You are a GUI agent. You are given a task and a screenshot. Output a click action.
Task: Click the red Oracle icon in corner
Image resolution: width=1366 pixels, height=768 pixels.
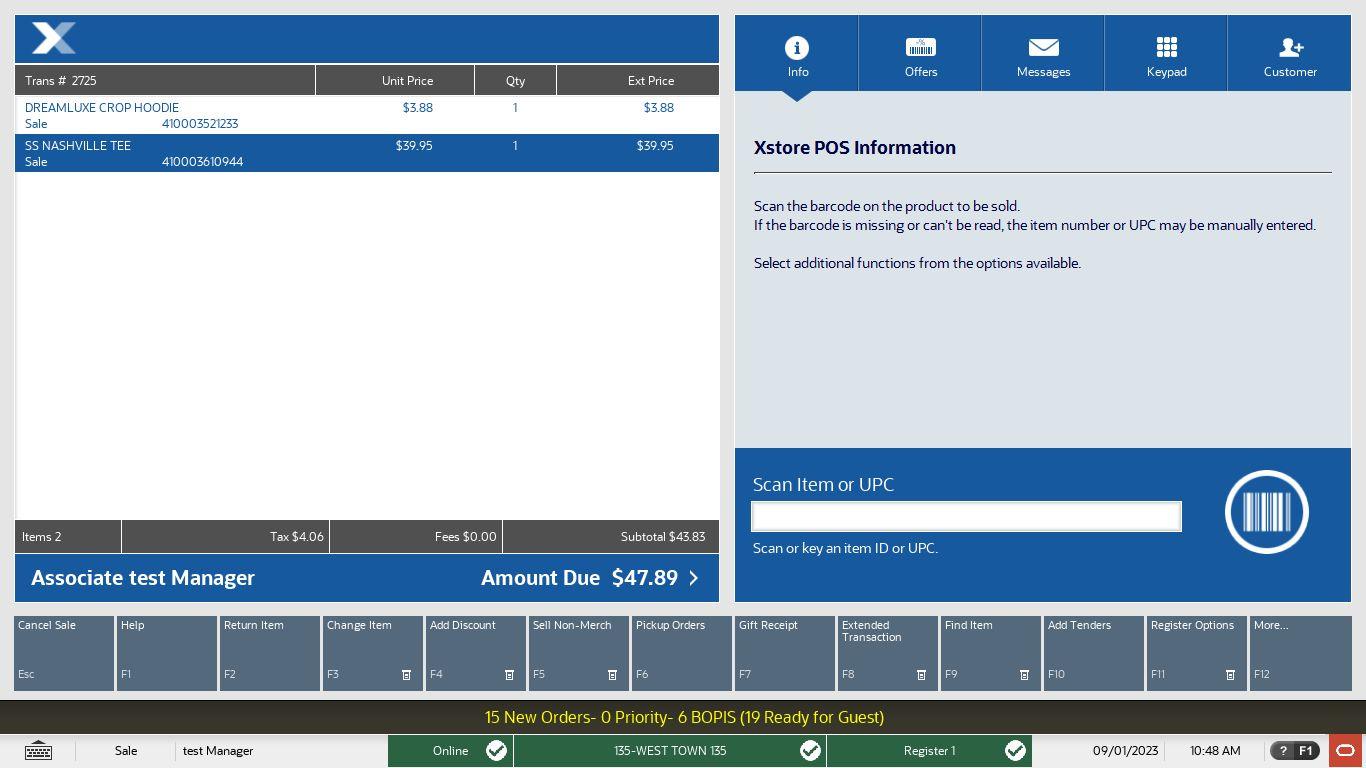[1346, 751]
